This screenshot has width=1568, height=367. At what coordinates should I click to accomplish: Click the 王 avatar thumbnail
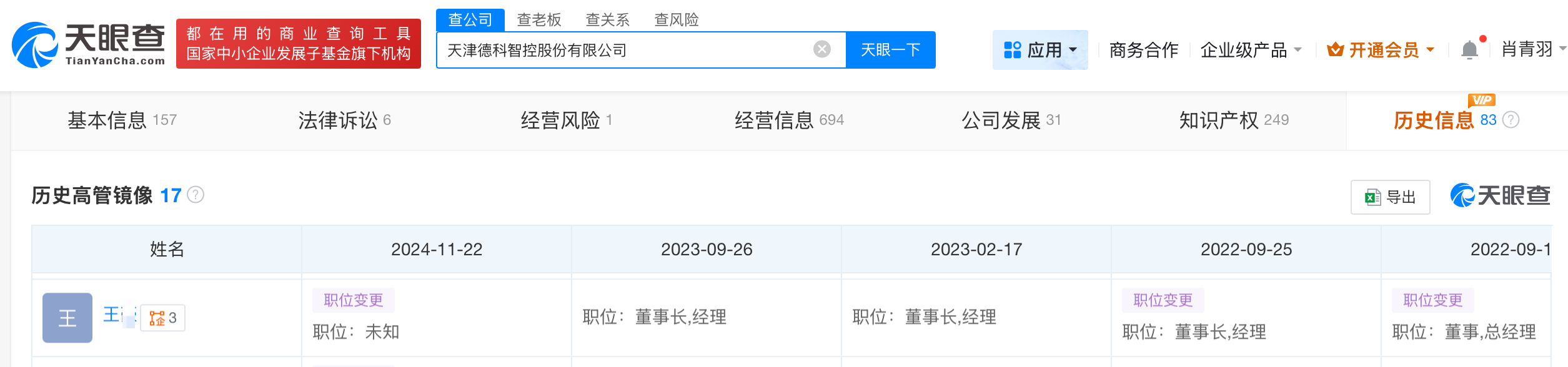coord(67,317)
